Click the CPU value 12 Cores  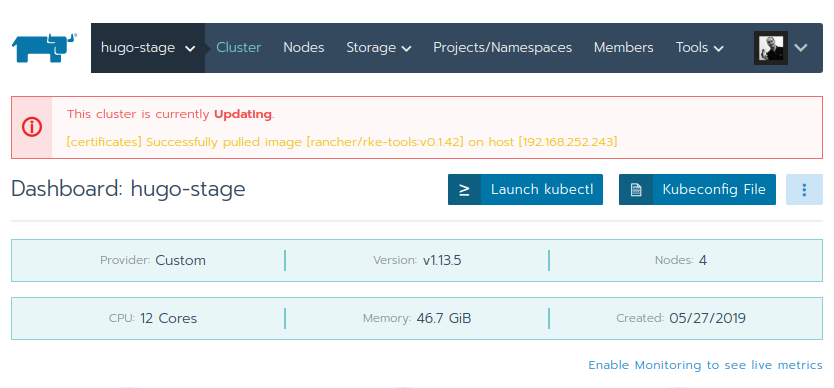(x=169, y=318)
